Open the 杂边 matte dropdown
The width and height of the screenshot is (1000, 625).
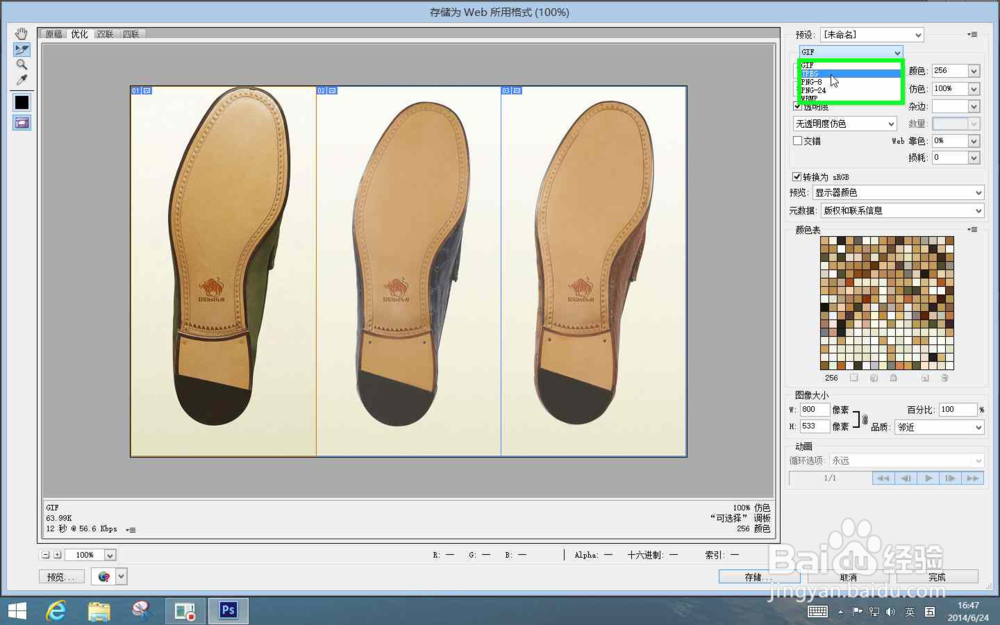(974, 107)
